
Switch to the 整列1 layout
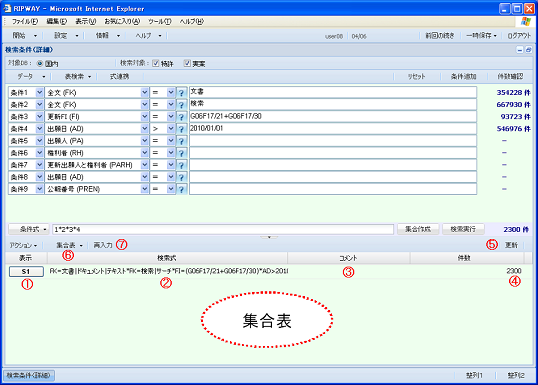474,375
